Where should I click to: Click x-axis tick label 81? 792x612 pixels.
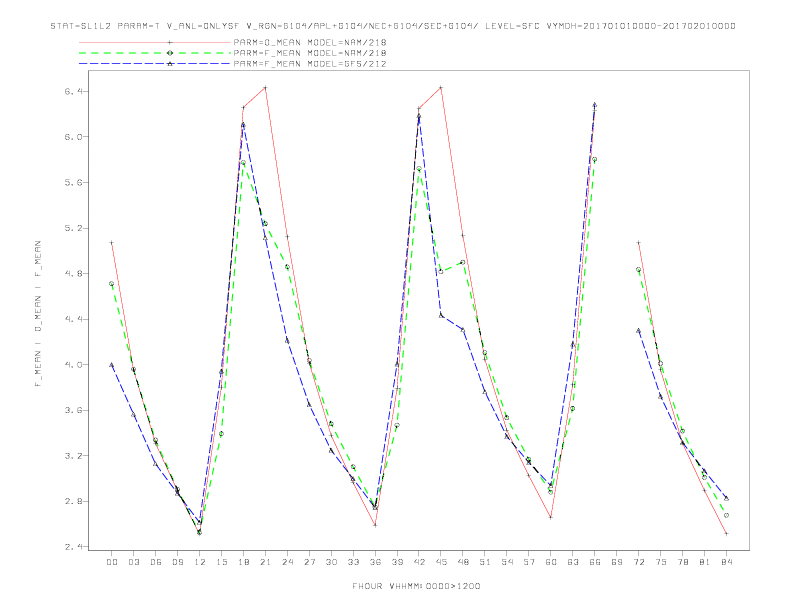[705, 562]
